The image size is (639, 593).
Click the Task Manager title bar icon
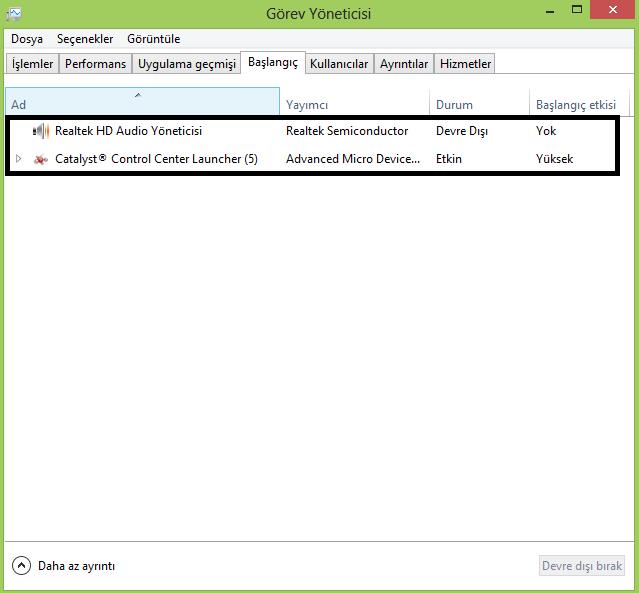click(14, 14)
